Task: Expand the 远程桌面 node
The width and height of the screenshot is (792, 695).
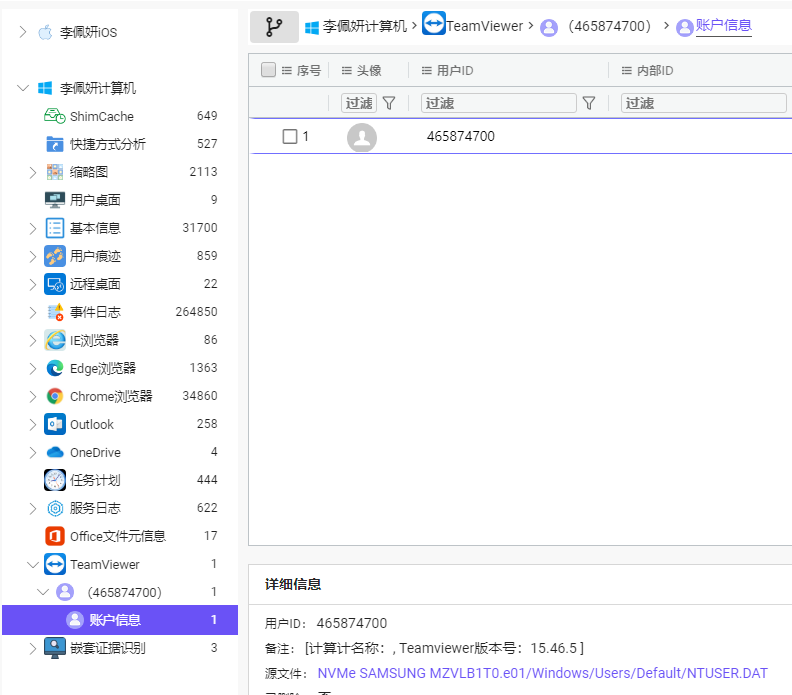Action: [x=33, y=284]
